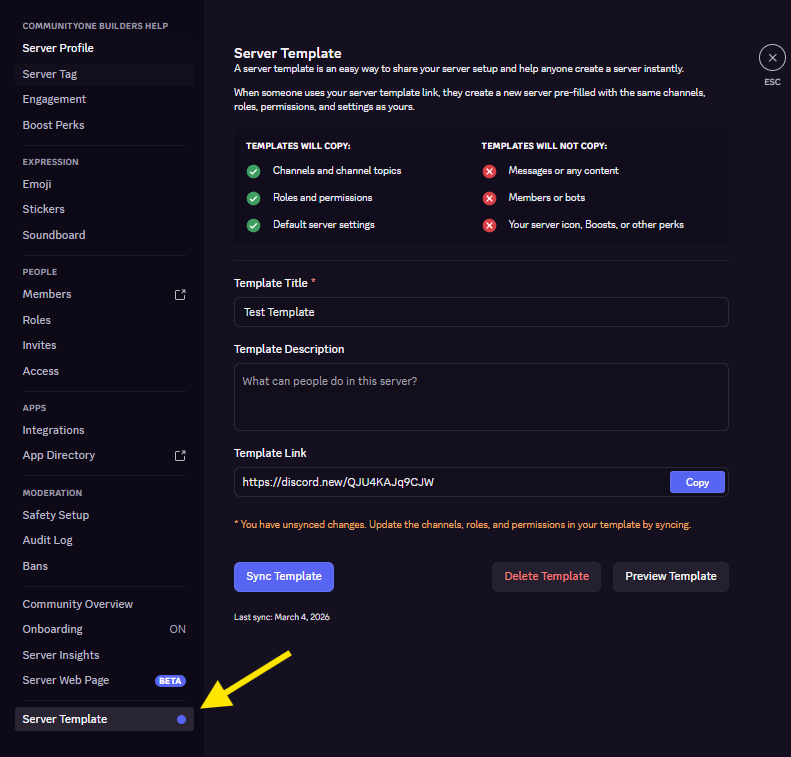This screenshot has height=757, width=791.
Task: Click the external link icon beside Members
Action: [180, 295]
